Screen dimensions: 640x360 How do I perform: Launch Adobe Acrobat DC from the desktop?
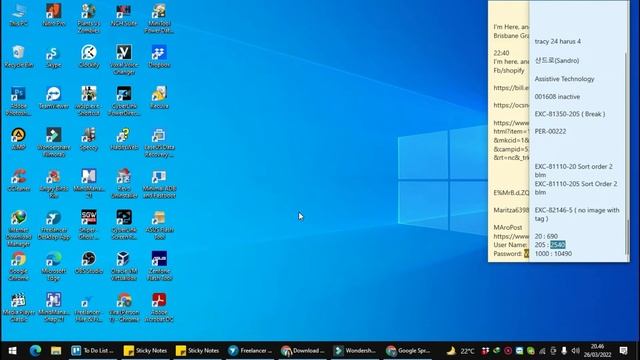tap(159, 307)
